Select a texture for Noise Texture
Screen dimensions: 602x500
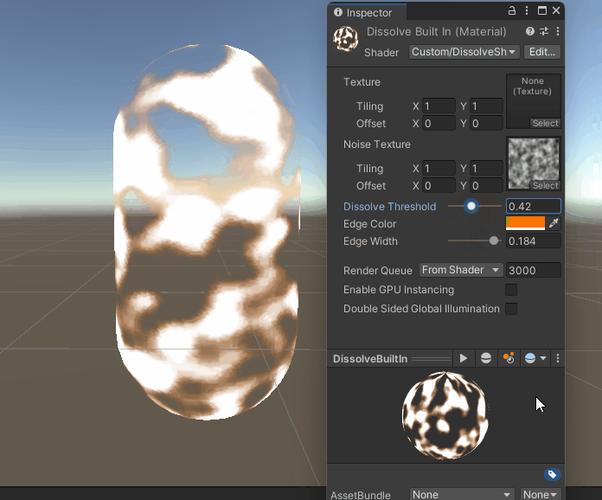coord(545,185)
